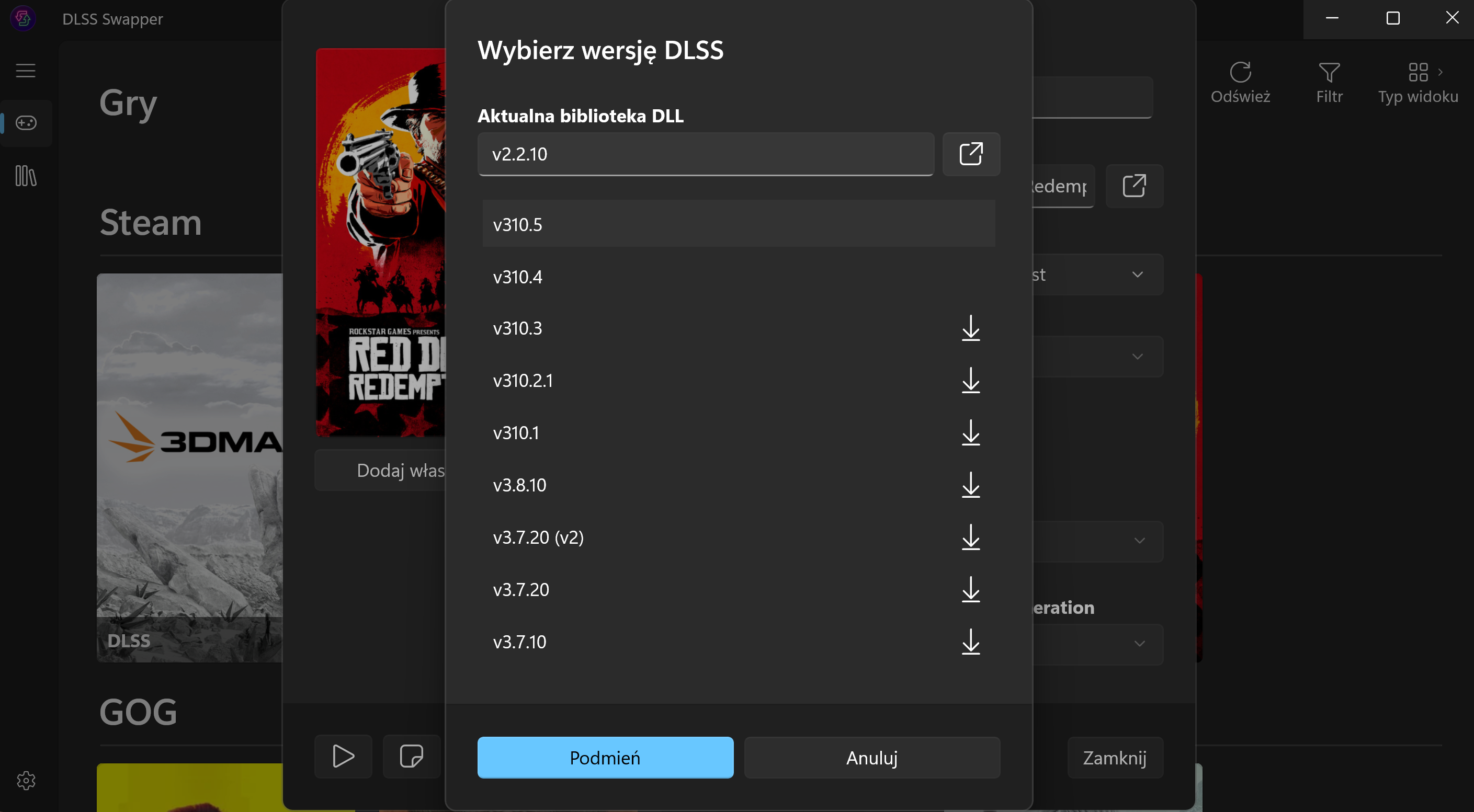Download DLSS version v3.8.10
The image size is (1474, 812).
[x=971, y=486]
